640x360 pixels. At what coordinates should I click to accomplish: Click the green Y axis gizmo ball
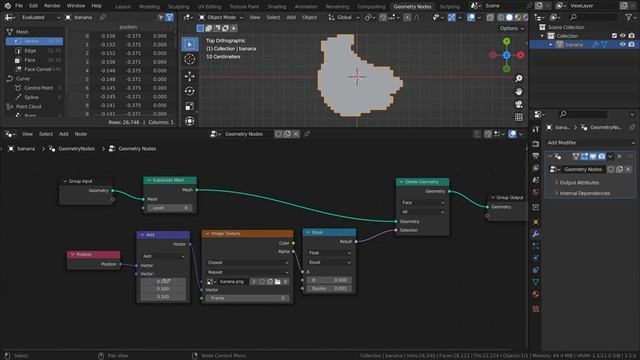click(x=507, y=41)
